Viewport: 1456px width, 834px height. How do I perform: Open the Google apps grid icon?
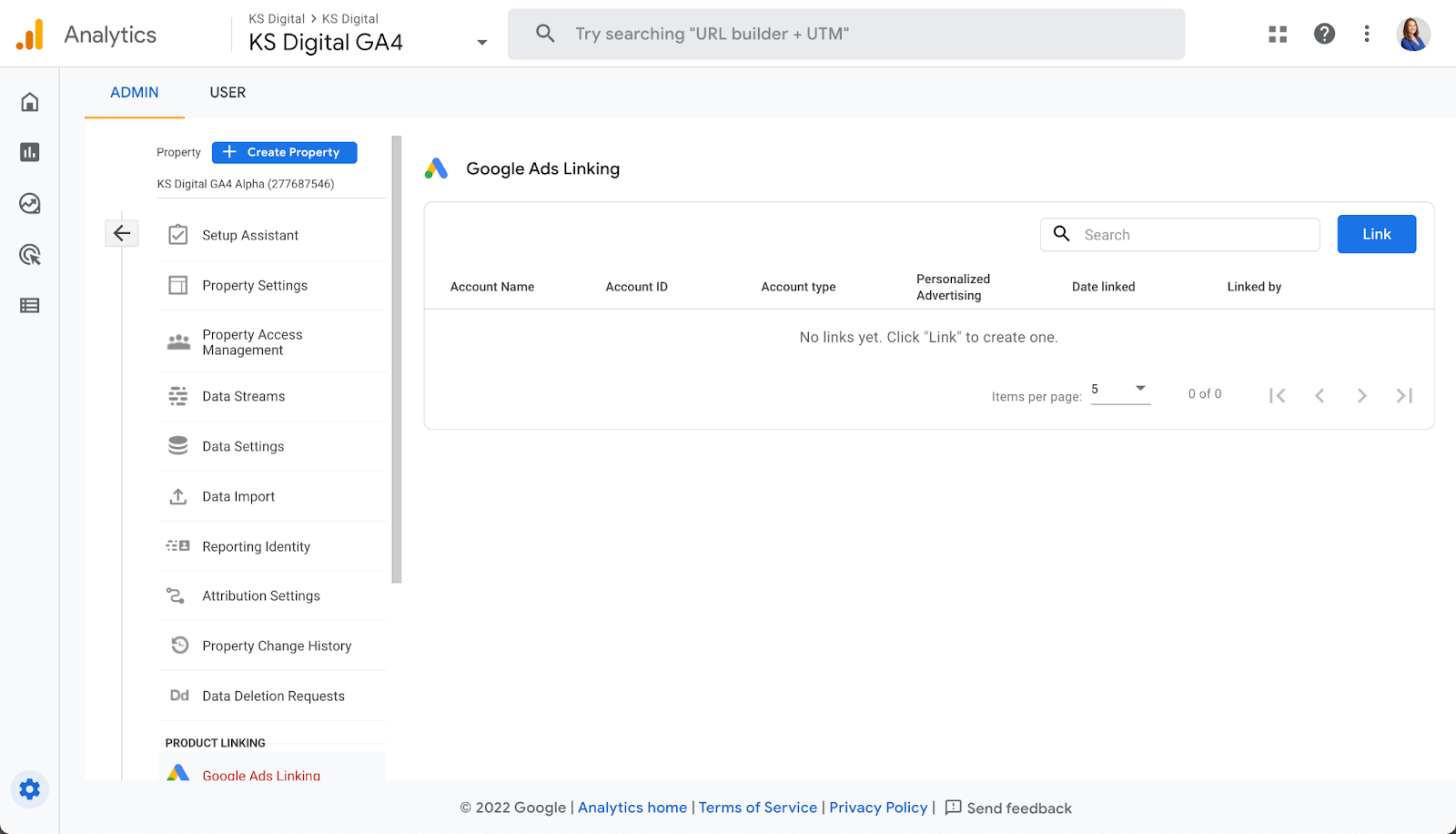coord(1278,34)
